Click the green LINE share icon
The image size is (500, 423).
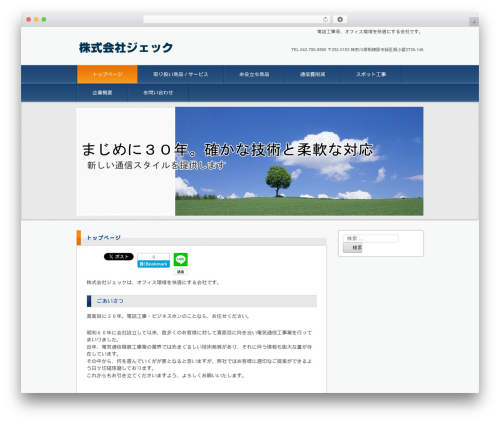click(181, 259)
